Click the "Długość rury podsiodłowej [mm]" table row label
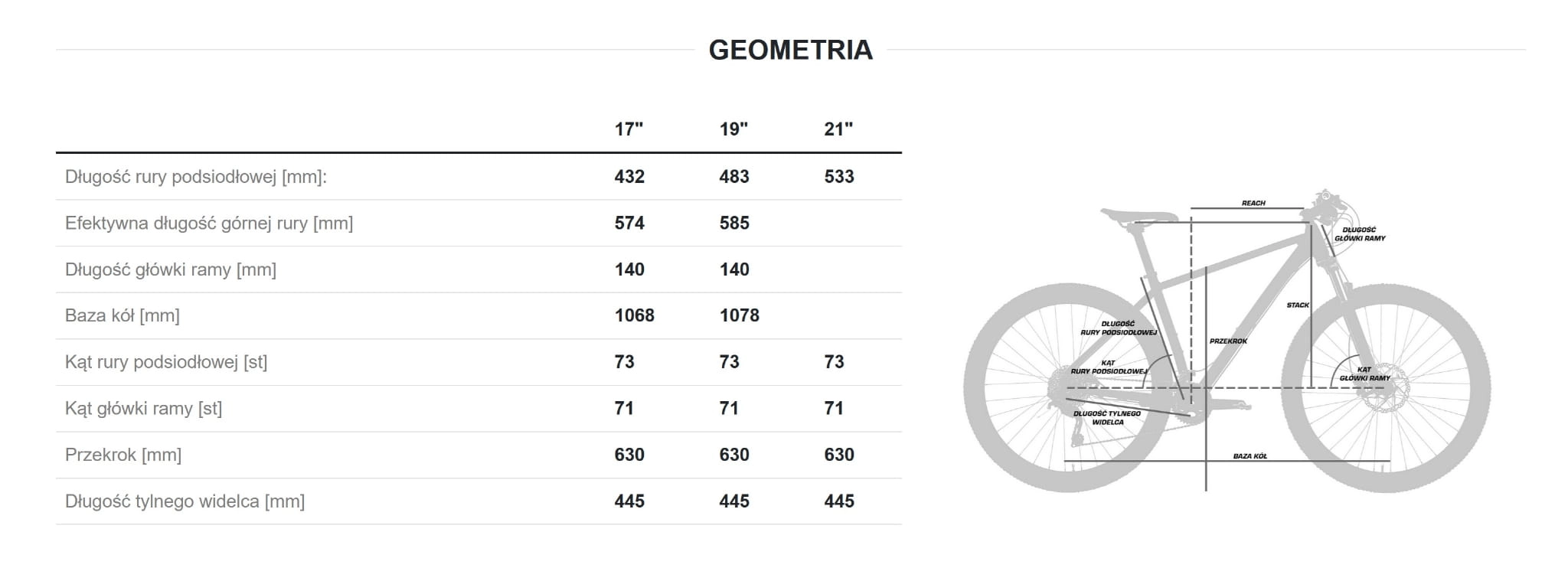Image resolution: width=1568 pixels, height=568 pixels. [x=196, y=177]
